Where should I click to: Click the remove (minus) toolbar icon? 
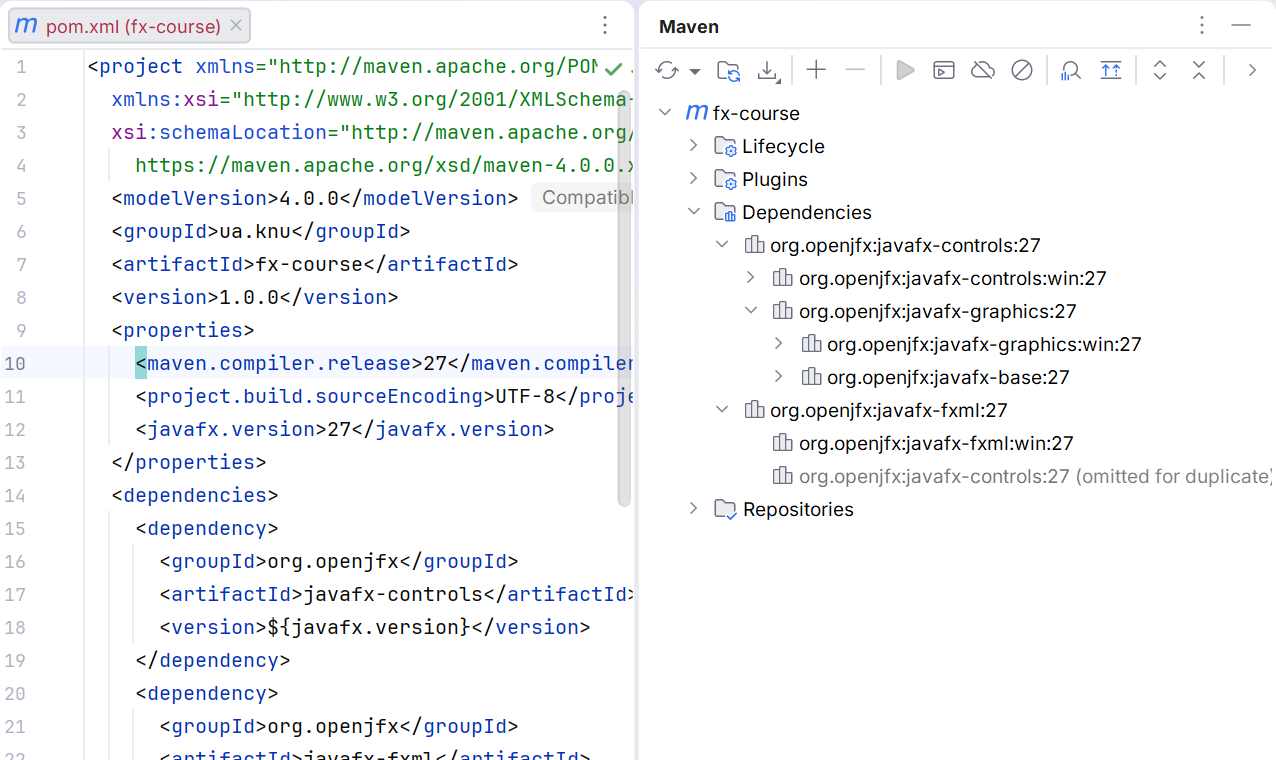point(854,70)
